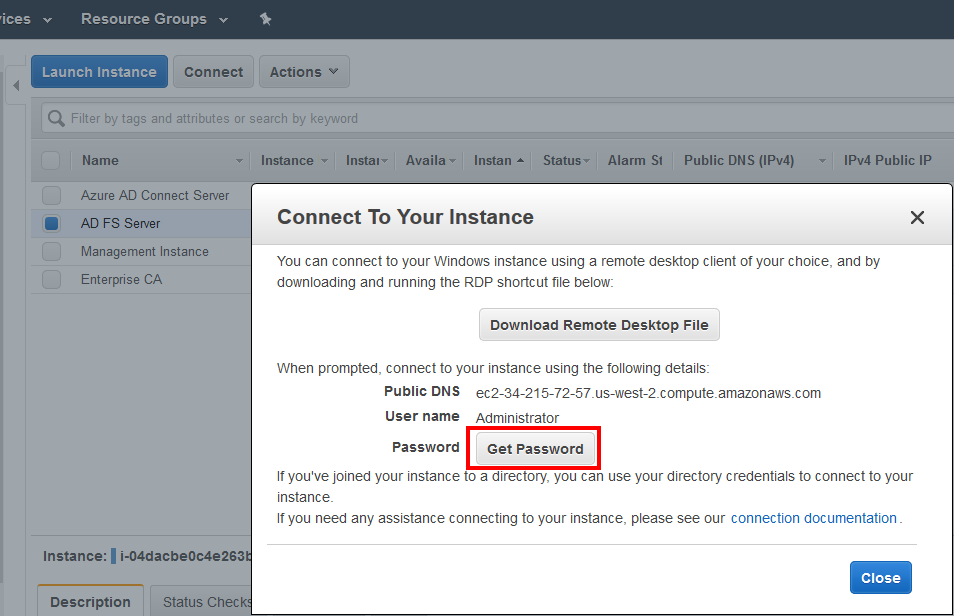Image resolution: width=954 pixels, height=616 pixels.
Task: Click the Connect button
Action: coord(212,71)
